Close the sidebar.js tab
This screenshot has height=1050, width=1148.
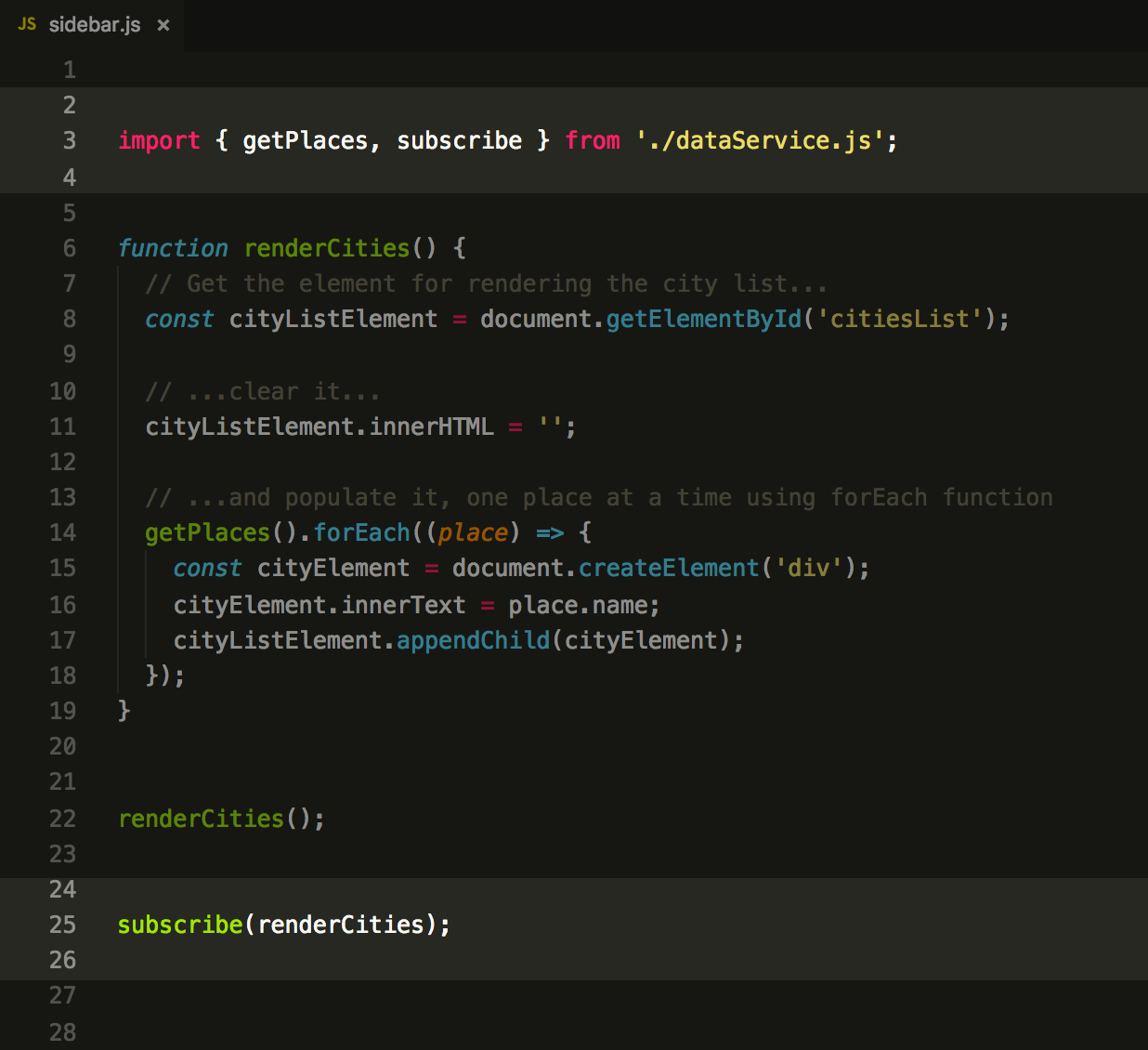point(163,25)
